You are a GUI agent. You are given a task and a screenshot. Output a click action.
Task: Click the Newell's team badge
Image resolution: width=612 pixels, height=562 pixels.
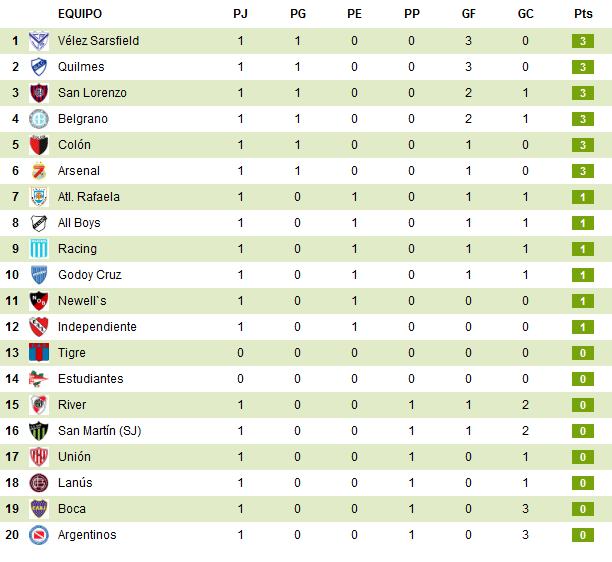click(39, 301)
